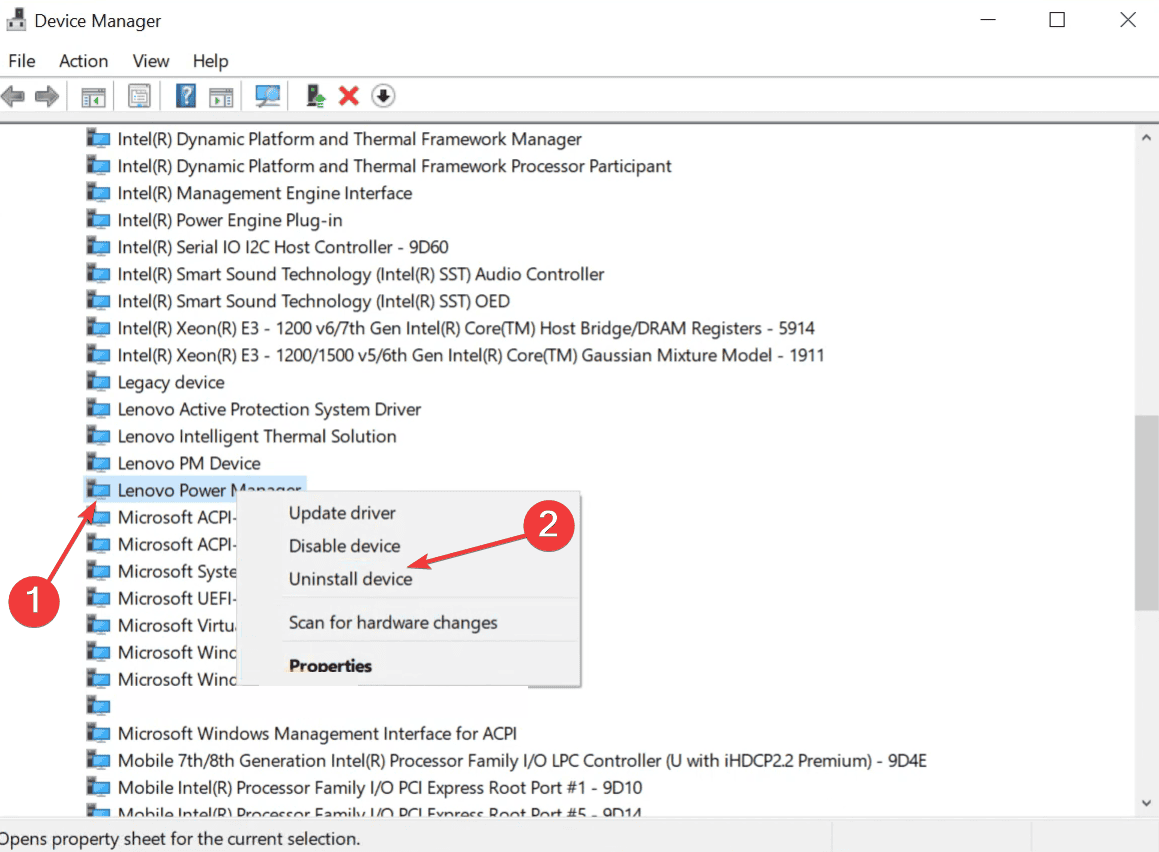
Task: Click the icon next to Intel(R) Power Engine Plug-in
Action: (x=98, y=220)
